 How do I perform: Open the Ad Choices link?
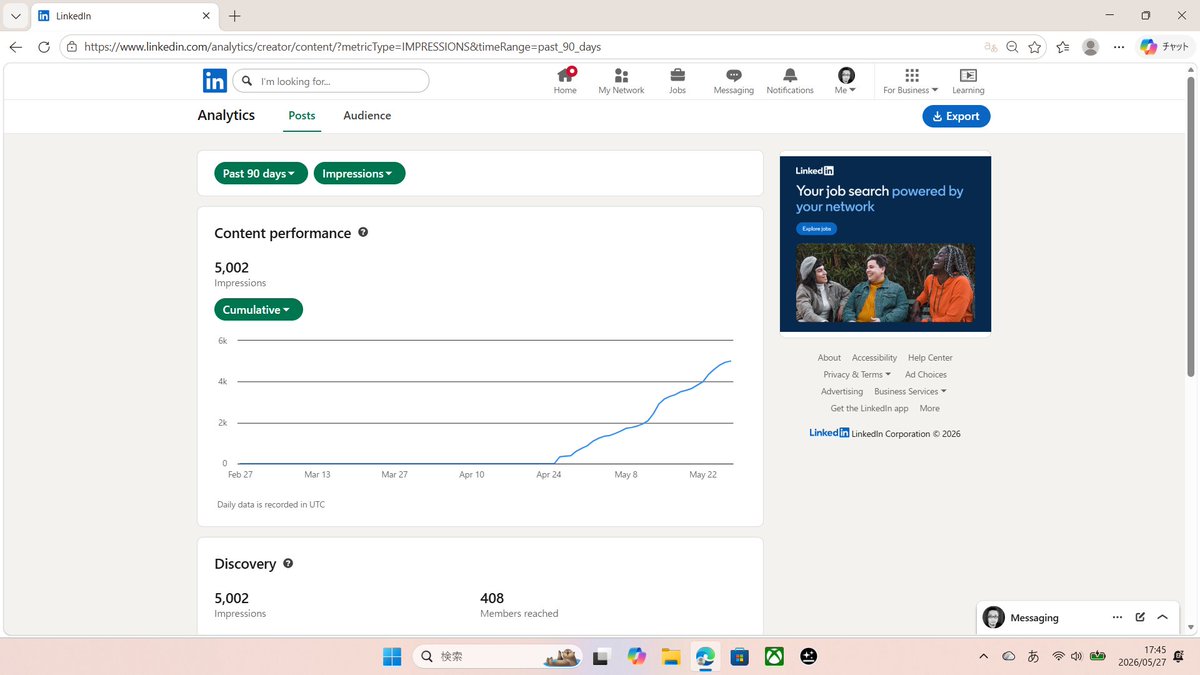point(926,374)
